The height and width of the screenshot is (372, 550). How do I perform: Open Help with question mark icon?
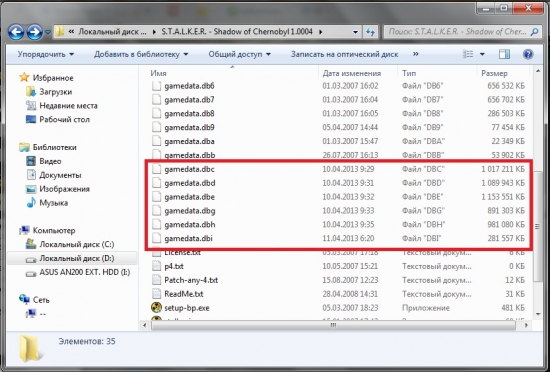point(528,54)
